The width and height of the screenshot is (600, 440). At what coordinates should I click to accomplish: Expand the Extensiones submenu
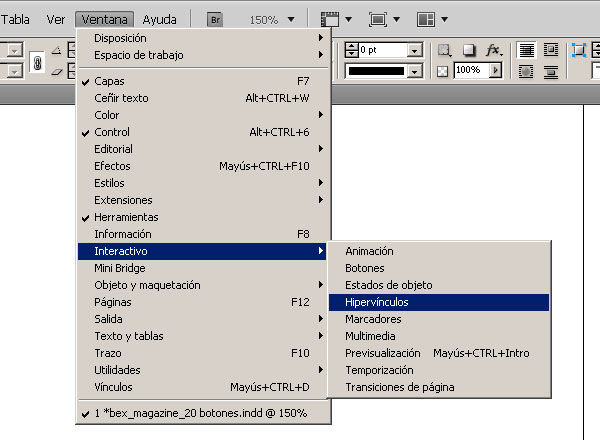(x=202, y=200)
